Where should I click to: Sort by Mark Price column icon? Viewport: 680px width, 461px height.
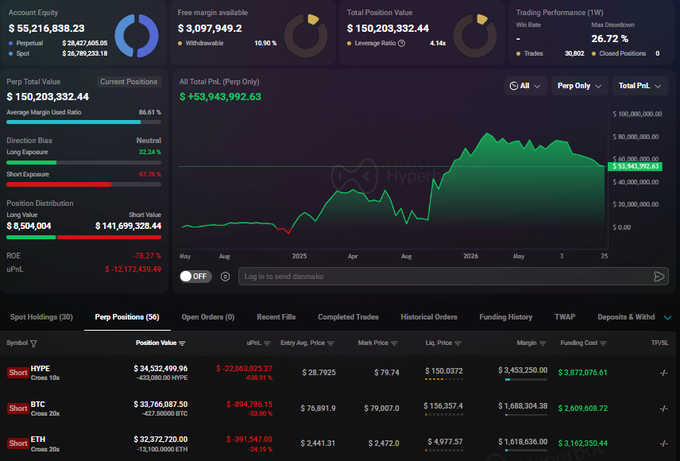click(x=394, y=343)
